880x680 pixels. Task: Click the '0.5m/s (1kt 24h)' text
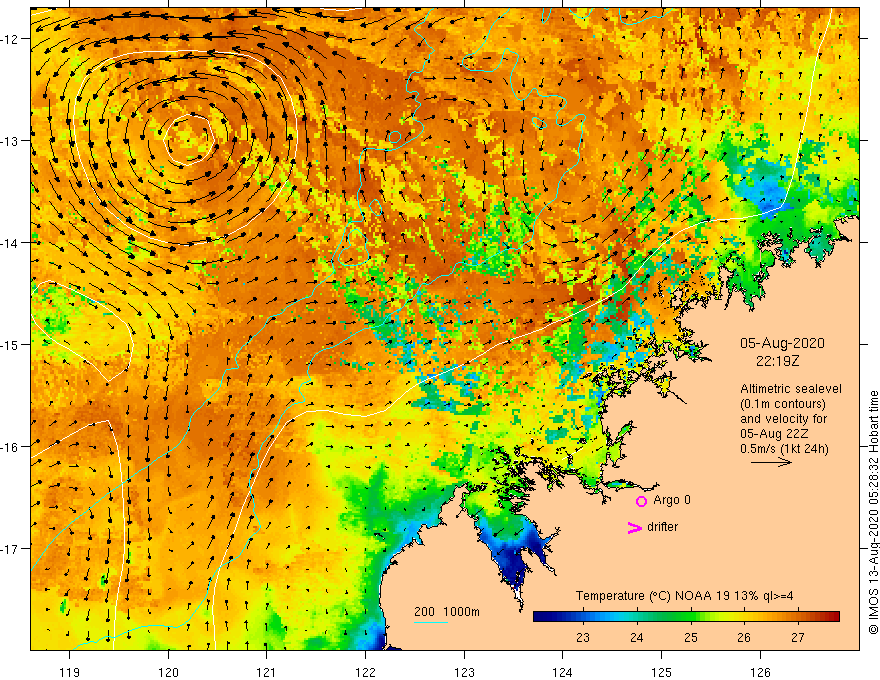[x=784, y=449]
